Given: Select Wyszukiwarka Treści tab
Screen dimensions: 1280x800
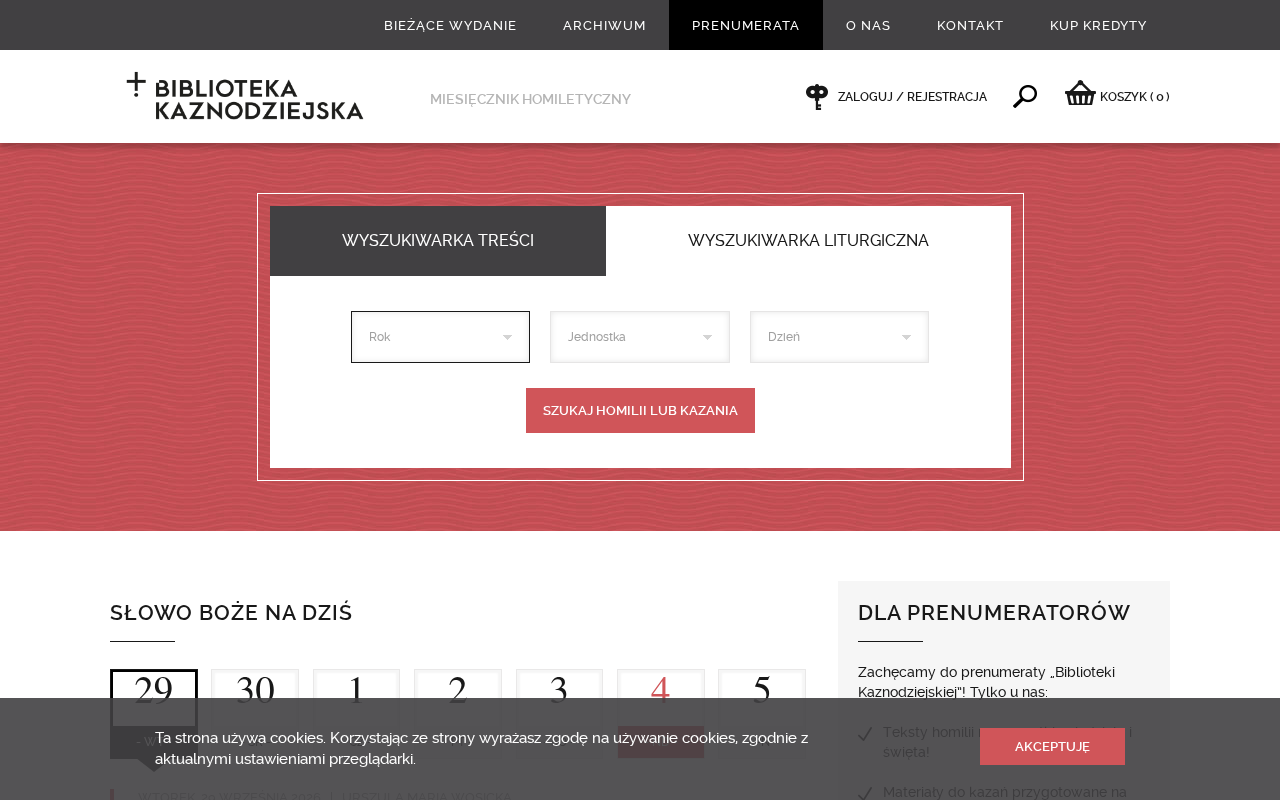Looking at the screenshot, I should tap(438, 241).
